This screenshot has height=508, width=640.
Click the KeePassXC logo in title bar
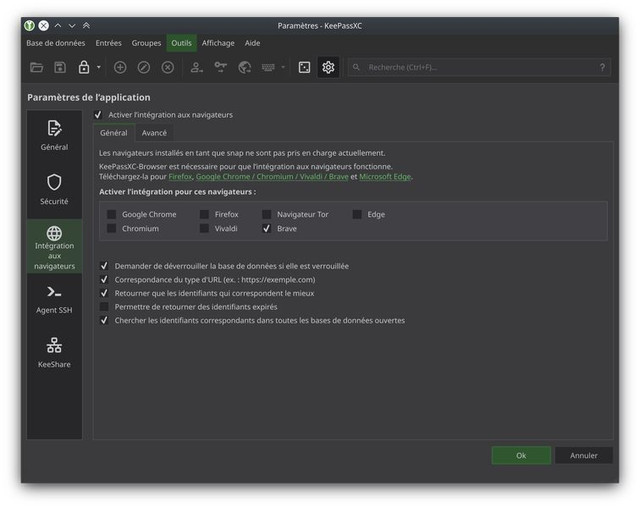29,26
